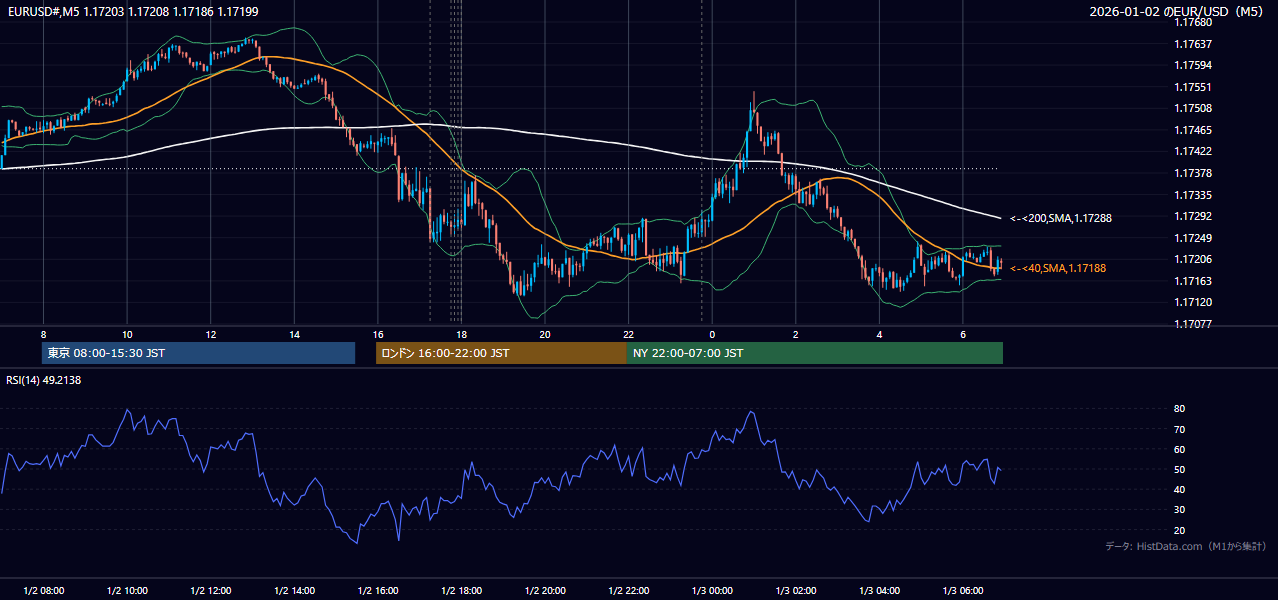The width and height of the screenshot is (1278, 600).
Task: Click price scale value 1.17508
Action: (1194, 108)
